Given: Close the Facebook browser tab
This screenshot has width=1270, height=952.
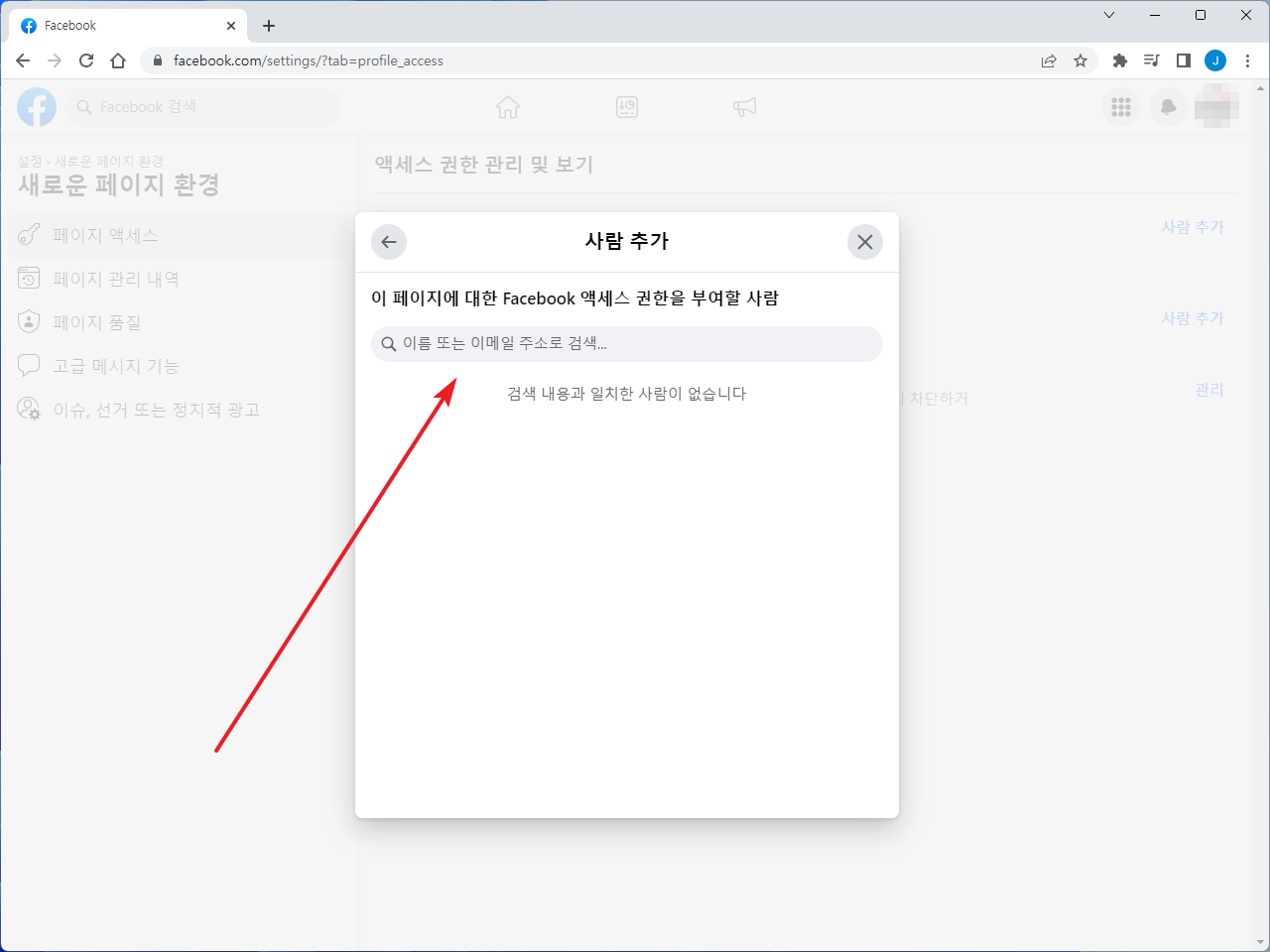Looking at the screenshot, I should click(231, 26).
